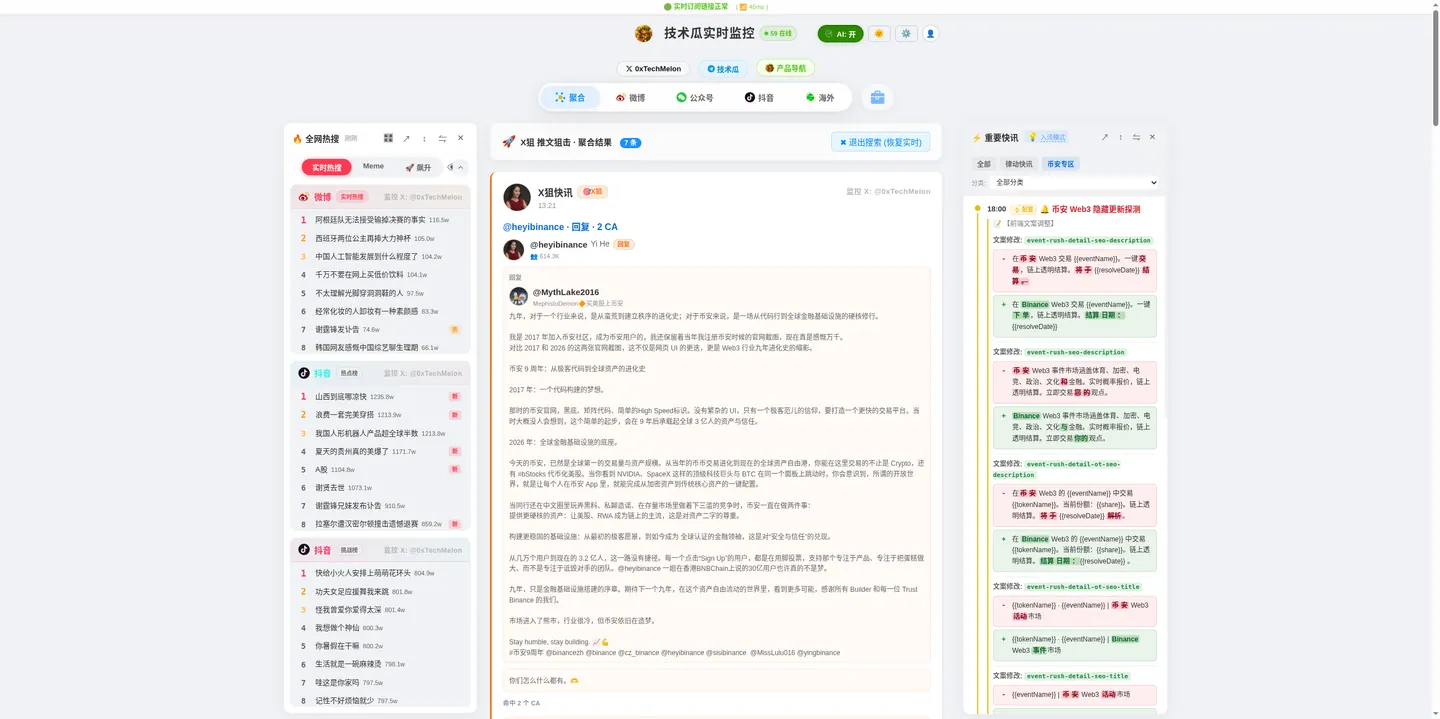Close the 重要快讯 panel
The image size is (1440, 719).
tap(1152, 137)
